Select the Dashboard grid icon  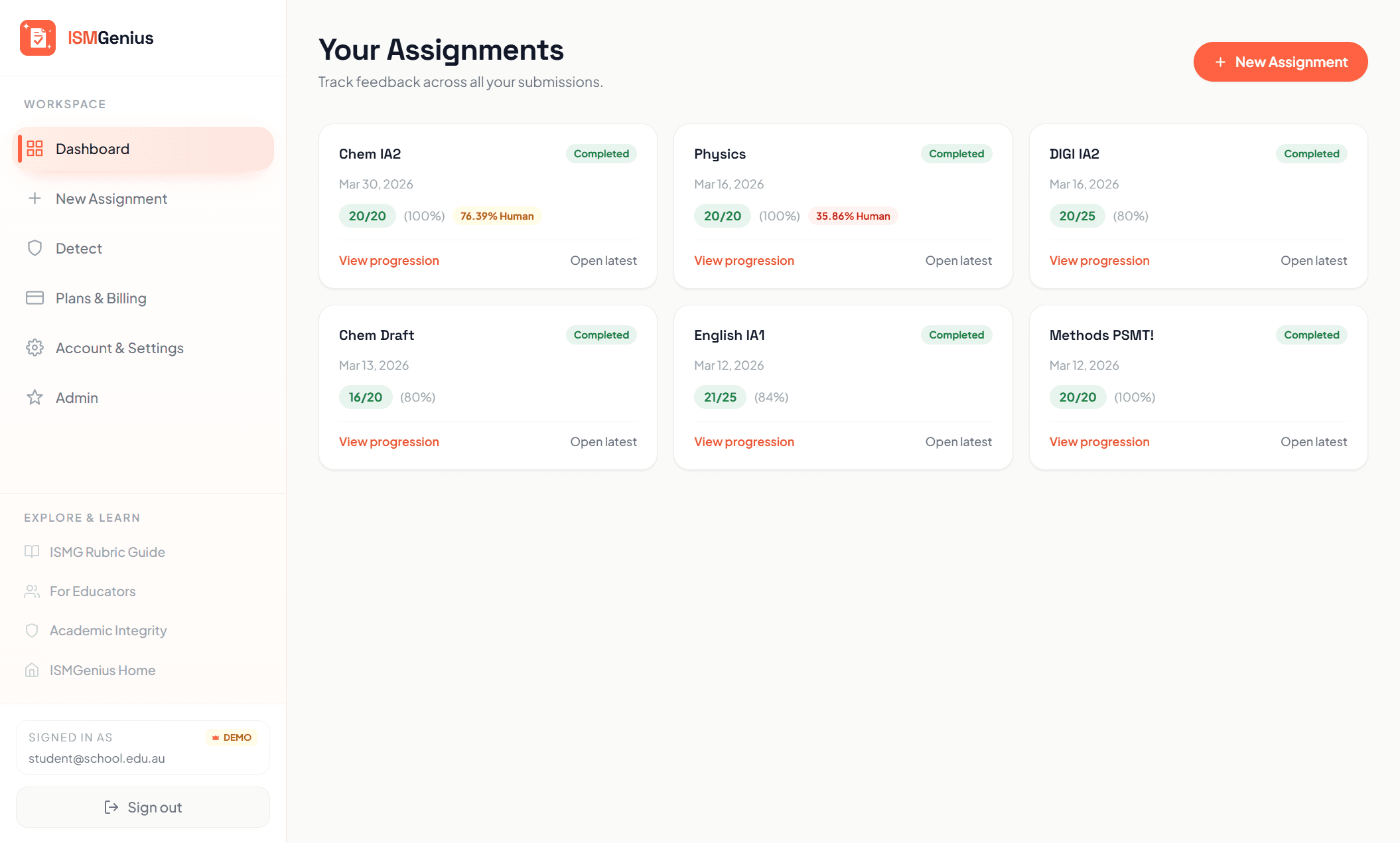[x=35, y=149]
